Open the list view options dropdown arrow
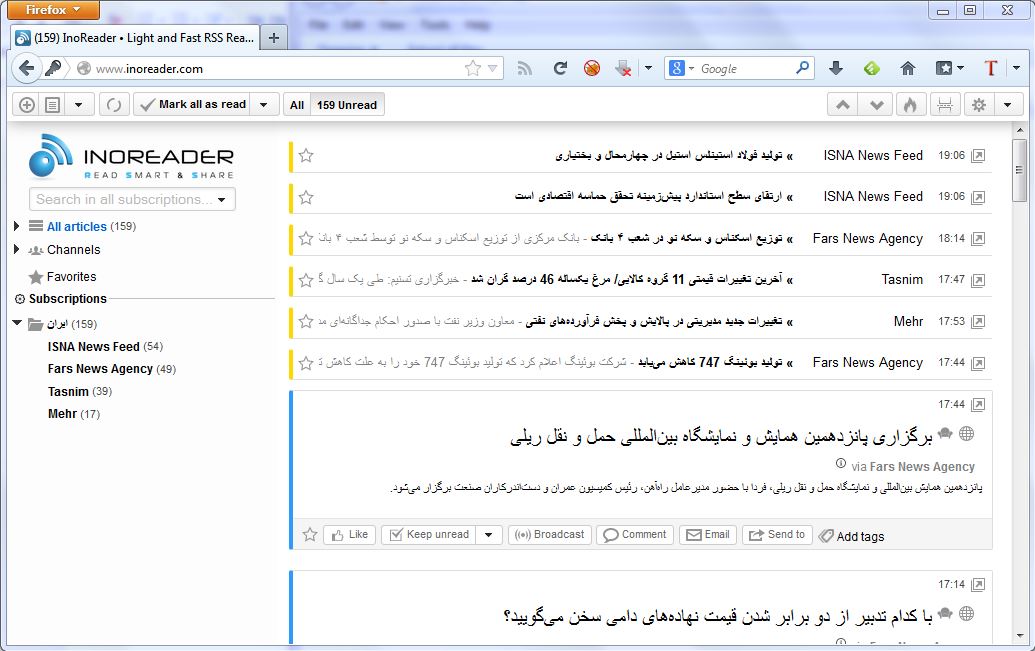This screenshot has height=651, width=1035. point(79,105)
